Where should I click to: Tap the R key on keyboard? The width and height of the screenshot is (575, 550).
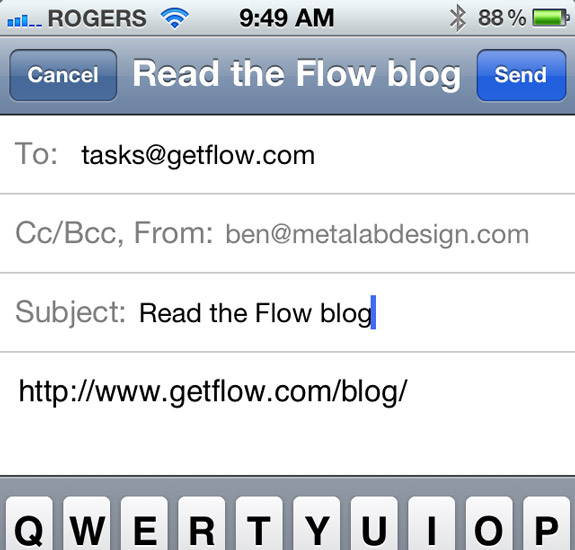[x=202, y=524]
